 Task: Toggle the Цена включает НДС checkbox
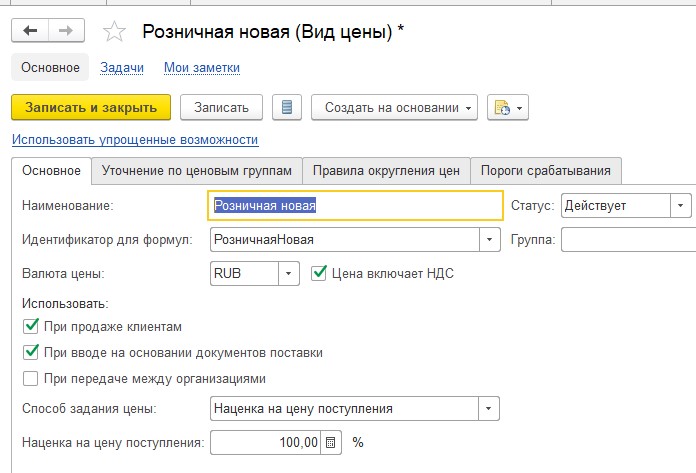point(319,273)
